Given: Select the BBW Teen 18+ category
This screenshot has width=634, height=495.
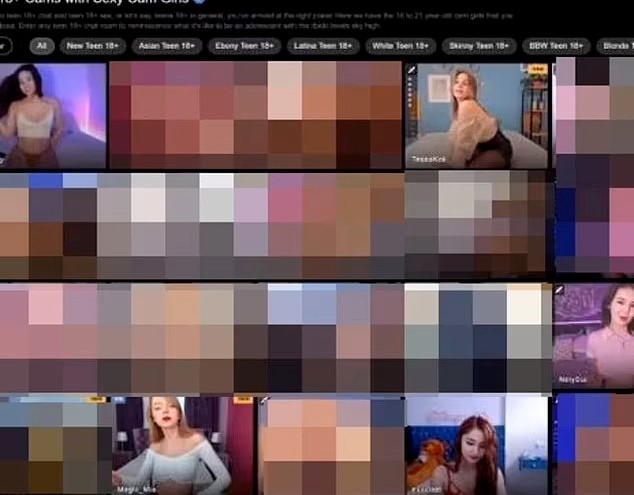Looking at the screenshot, I should tap(556, 46).
